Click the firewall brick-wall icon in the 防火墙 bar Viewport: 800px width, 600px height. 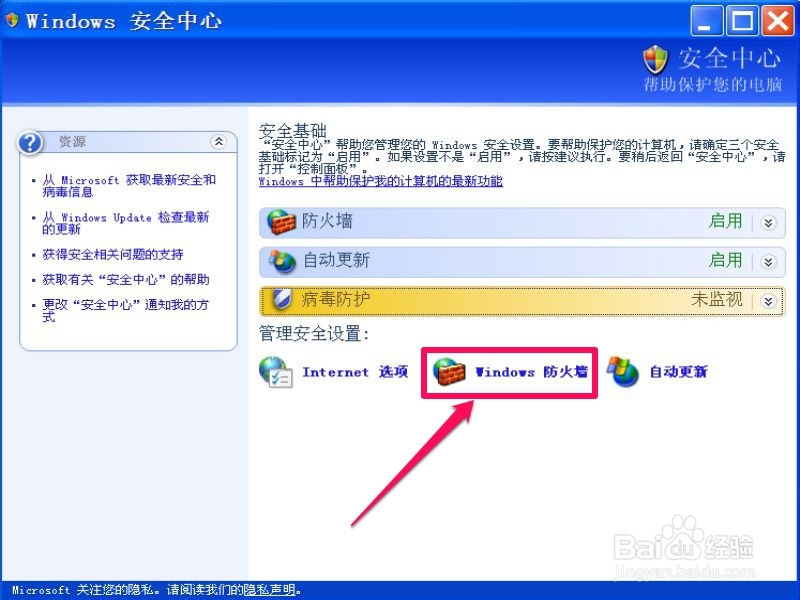tap(281, 222)
